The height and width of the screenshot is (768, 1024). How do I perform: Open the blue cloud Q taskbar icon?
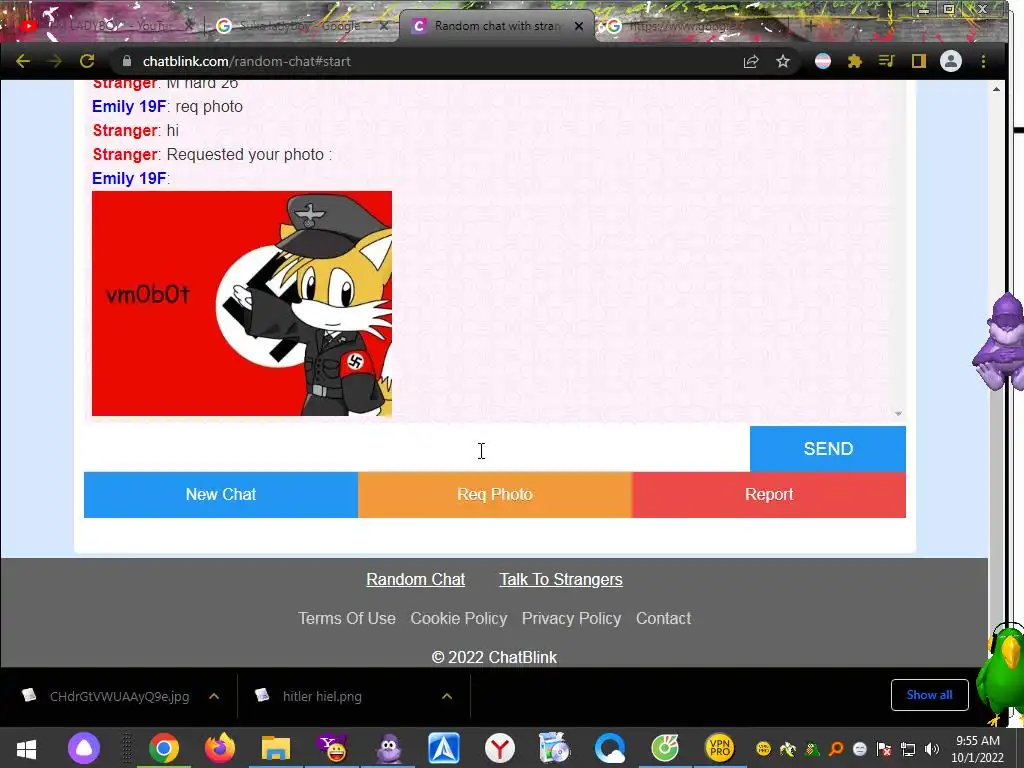pyautogui.click(x=610, y=748)
